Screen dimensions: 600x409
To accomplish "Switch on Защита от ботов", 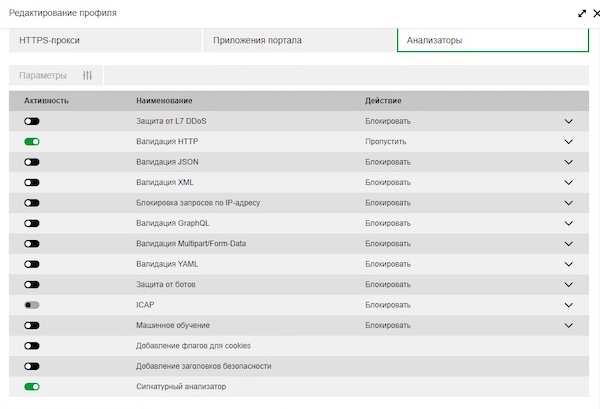I will point(32,284).
